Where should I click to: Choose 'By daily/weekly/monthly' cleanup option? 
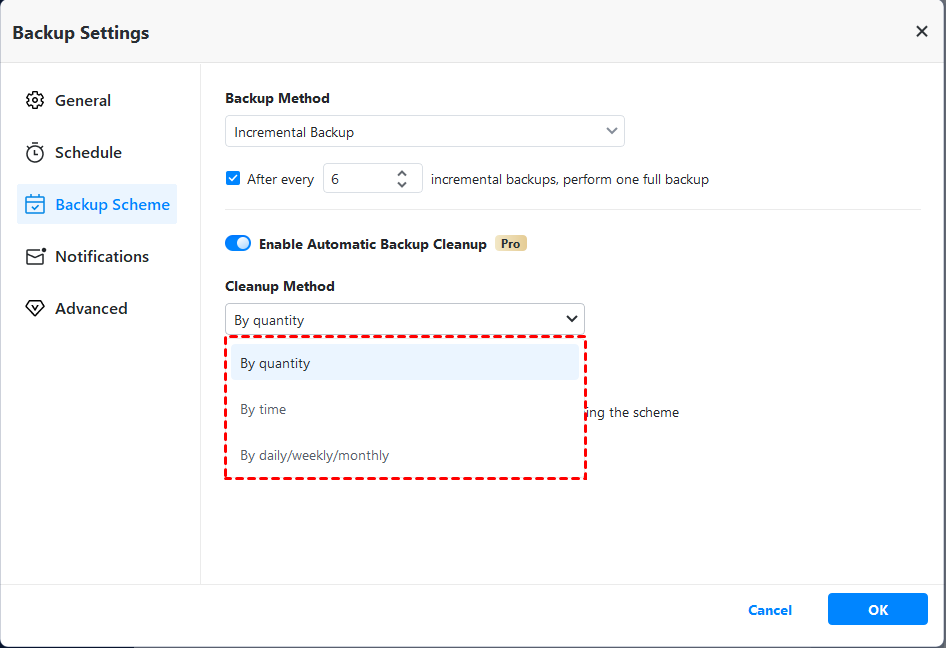pos(314,455)
